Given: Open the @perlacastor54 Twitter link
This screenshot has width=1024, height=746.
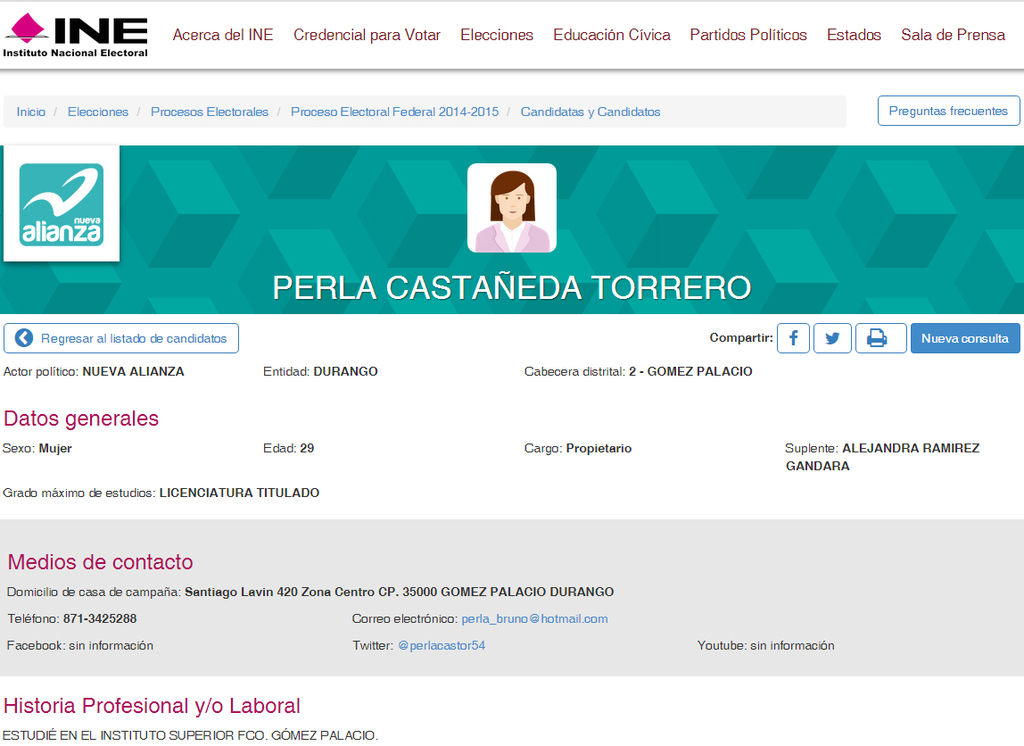Looking at the screenshot, I should (x=441, y=646).
